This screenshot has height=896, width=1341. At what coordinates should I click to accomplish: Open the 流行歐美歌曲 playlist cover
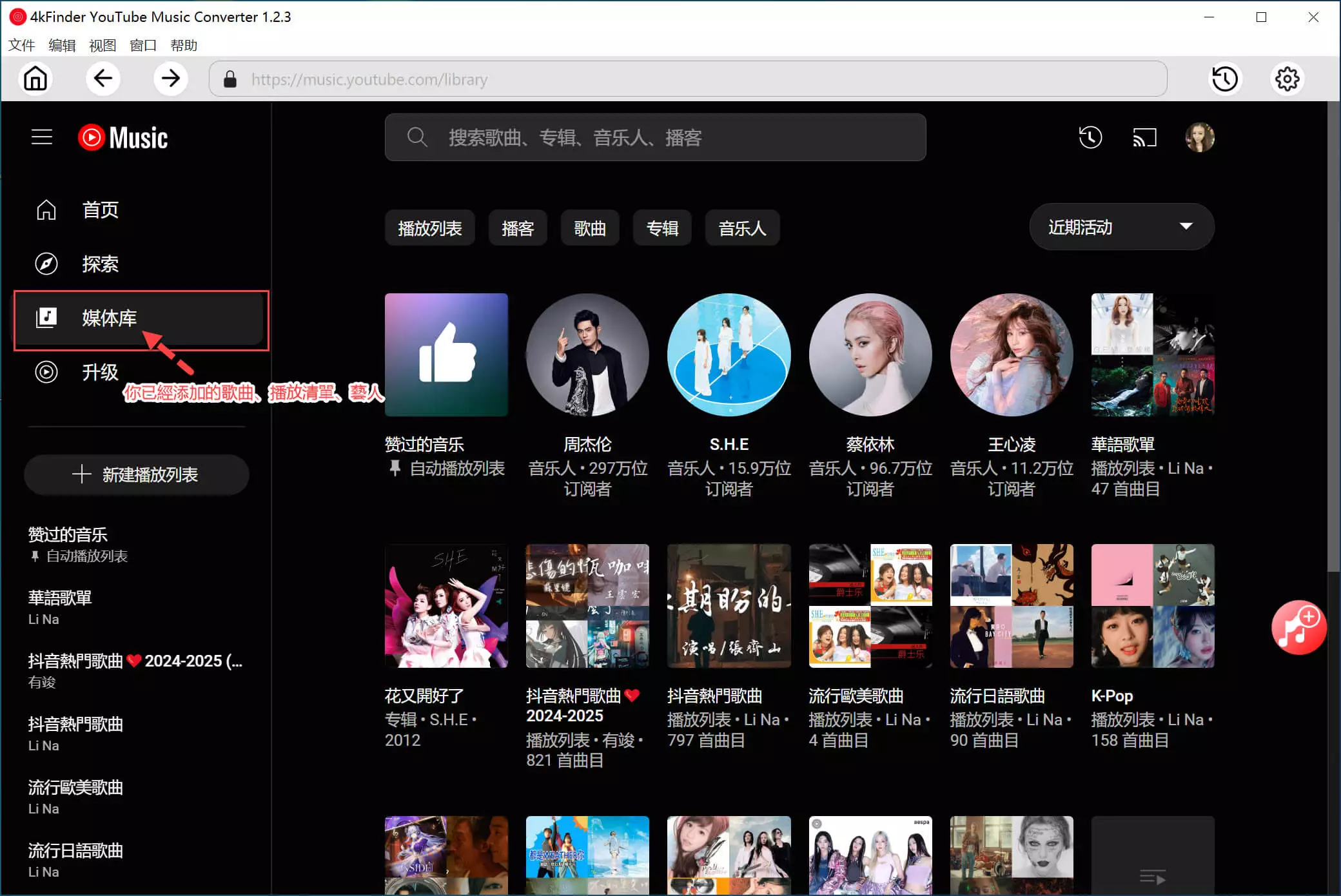pyautogui.click(x=870, y=606)
